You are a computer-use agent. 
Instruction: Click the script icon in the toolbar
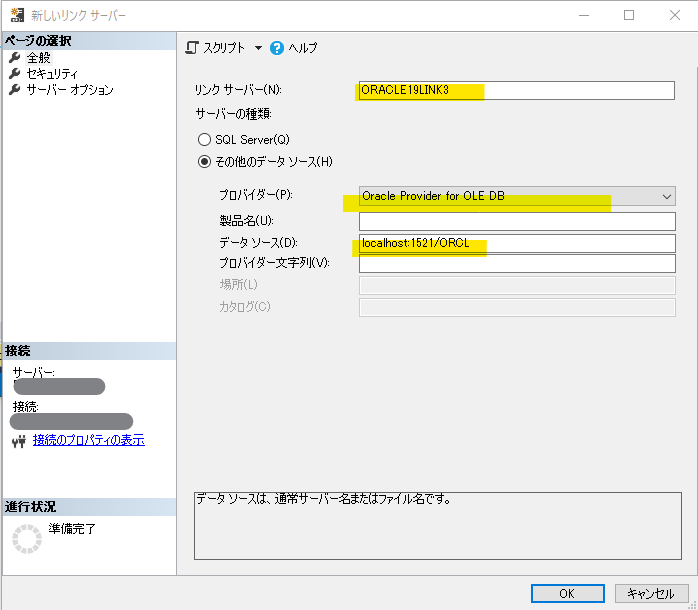point(193,48)
